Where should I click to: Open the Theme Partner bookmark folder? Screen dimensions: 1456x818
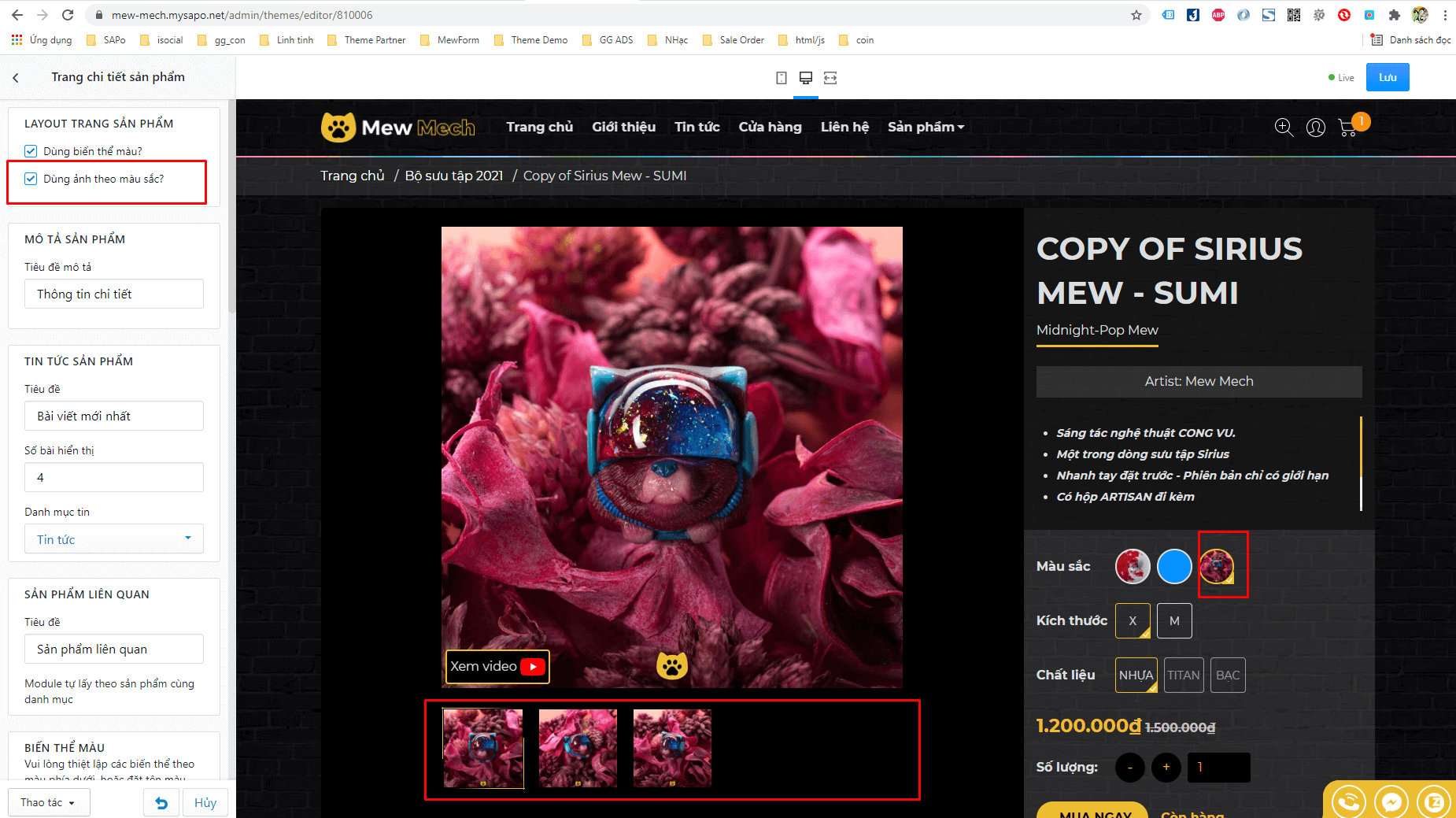(367, 40)
